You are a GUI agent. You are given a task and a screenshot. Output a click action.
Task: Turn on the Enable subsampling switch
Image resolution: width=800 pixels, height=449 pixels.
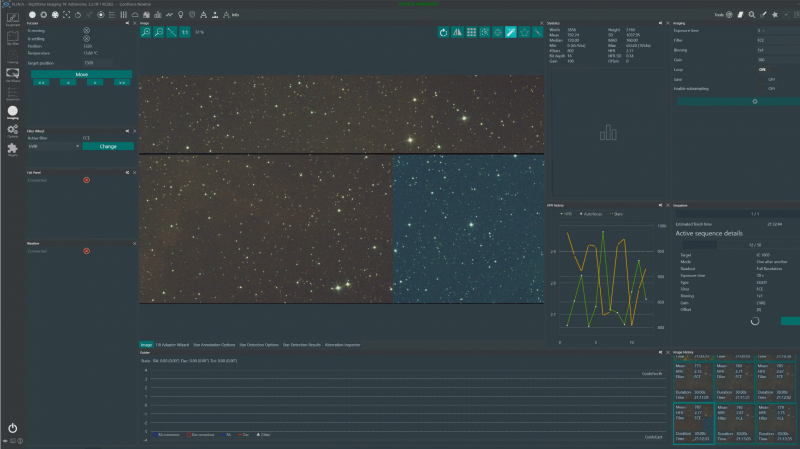pyautogui.click(x=766, y=88)
